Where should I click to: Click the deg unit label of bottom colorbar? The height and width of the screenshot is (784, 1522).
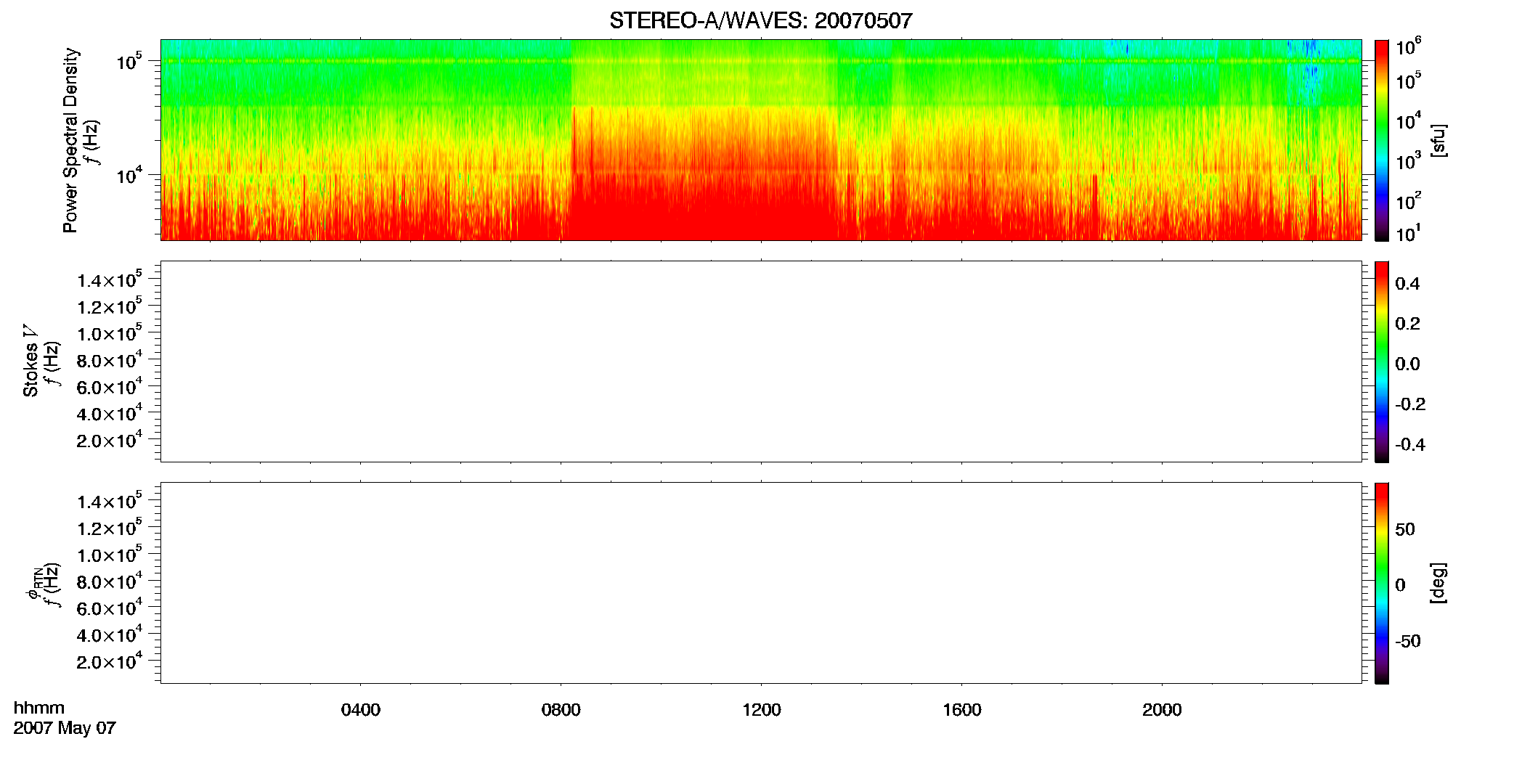pos(1438,583)
